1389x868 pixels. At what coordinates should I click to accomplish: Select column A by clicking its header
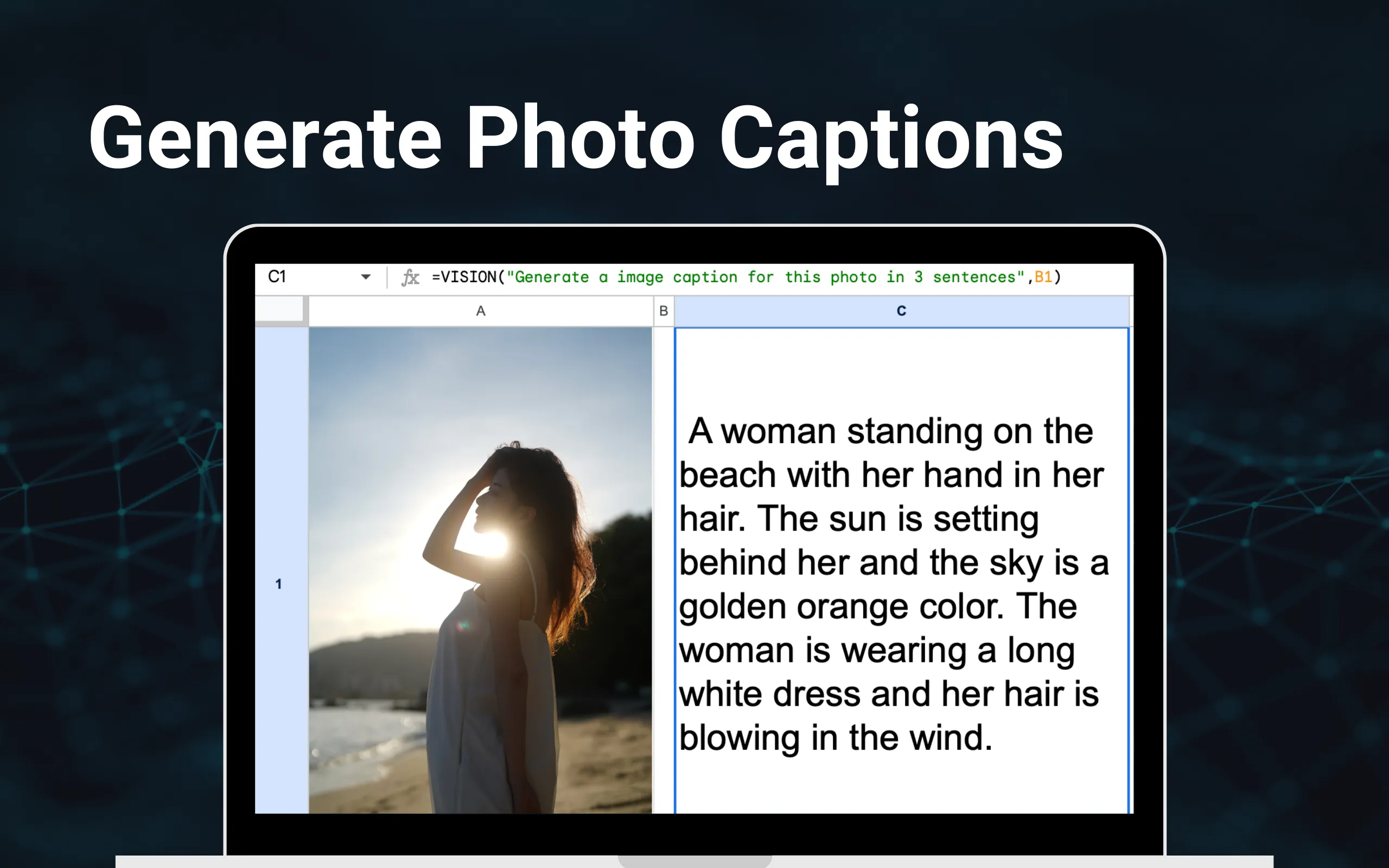[481, 310]
